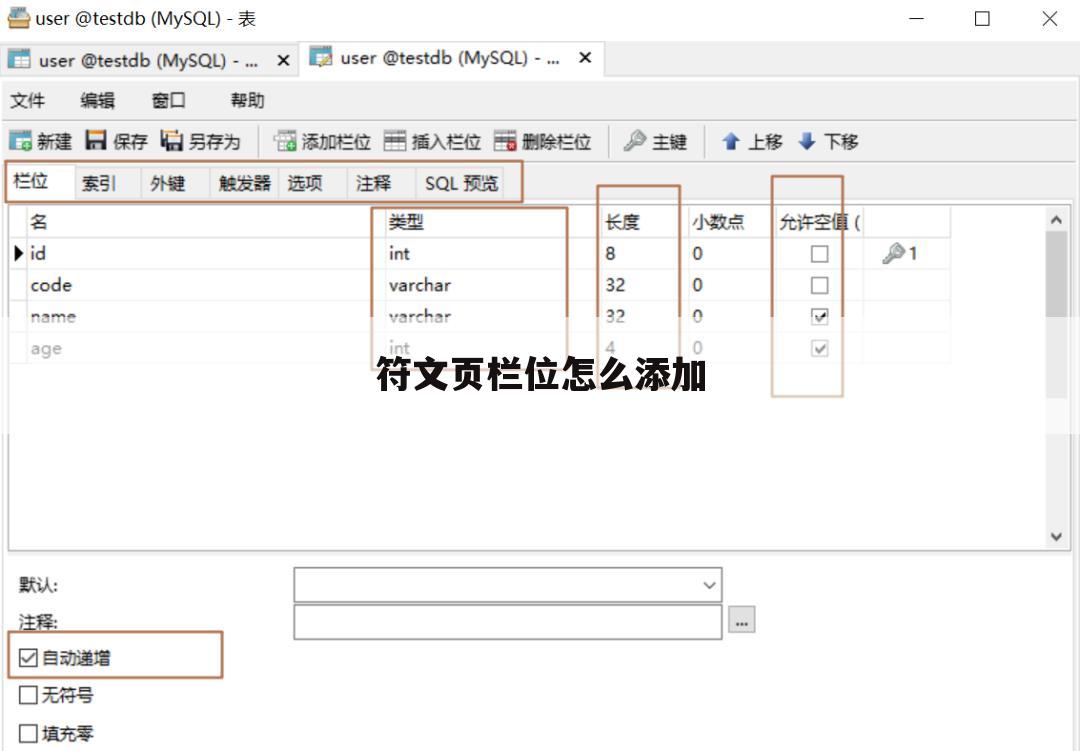Click the 允许空值 column header
This screenshot has width=1080, height=751.
coord(819,222)
